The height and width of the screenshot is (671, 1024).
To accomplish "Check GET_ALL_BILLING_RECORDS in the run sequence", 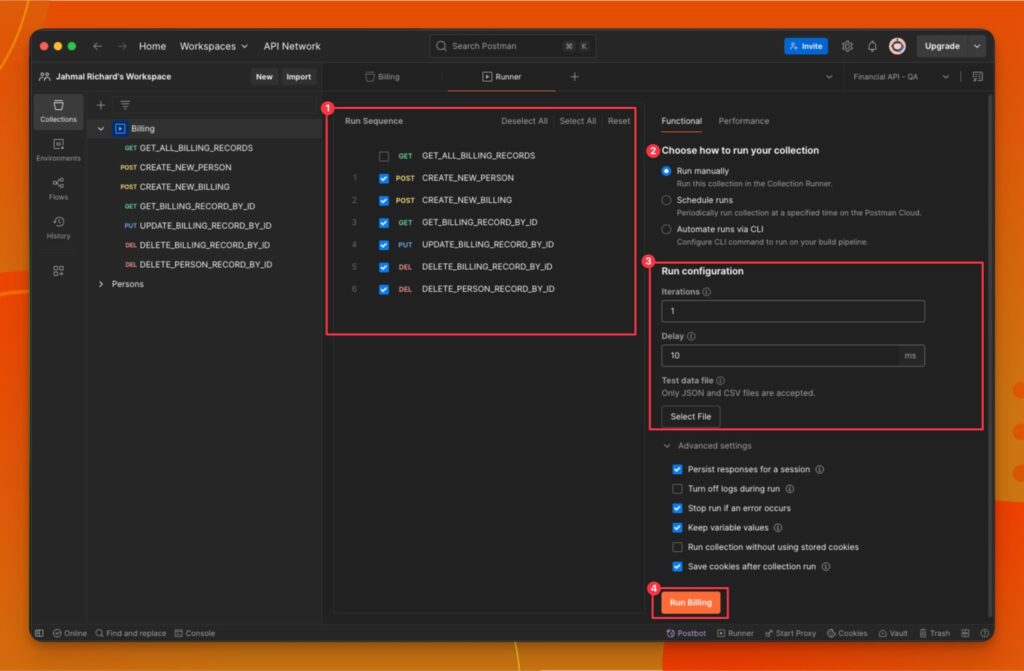I will (384, 156).
